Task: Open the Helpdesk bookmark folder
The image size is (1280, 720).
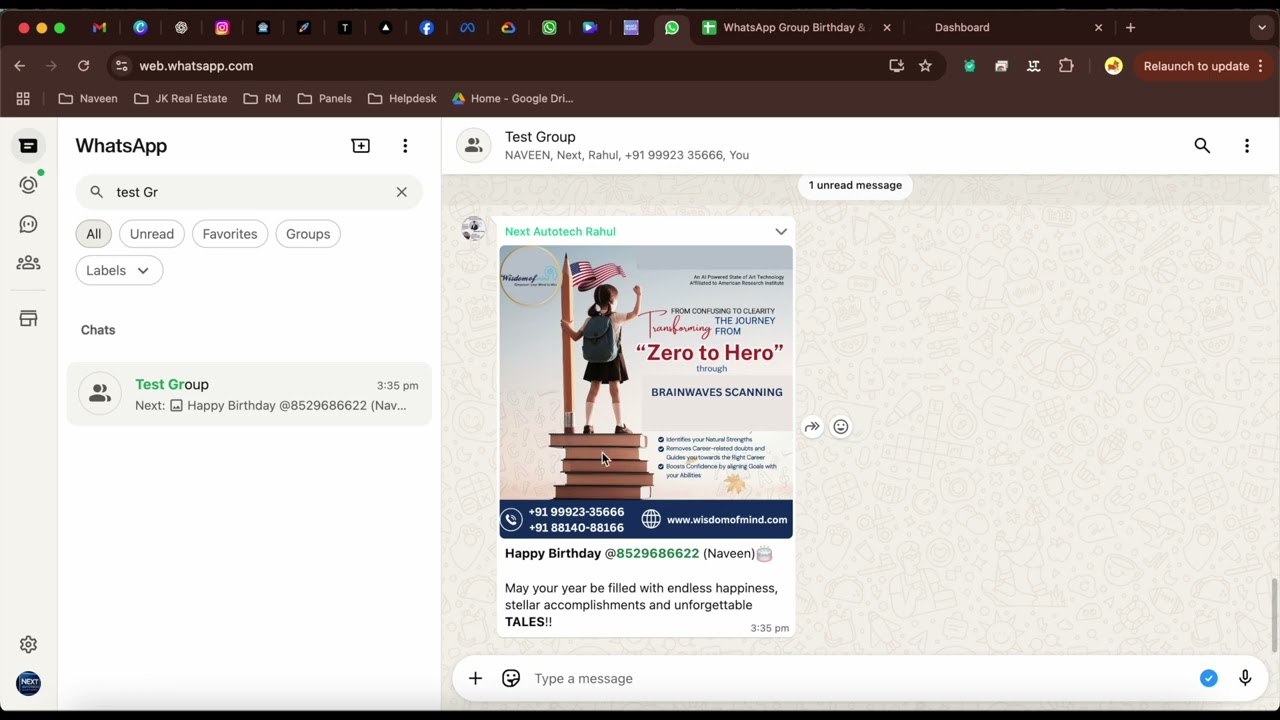Action: pos(402,99)
